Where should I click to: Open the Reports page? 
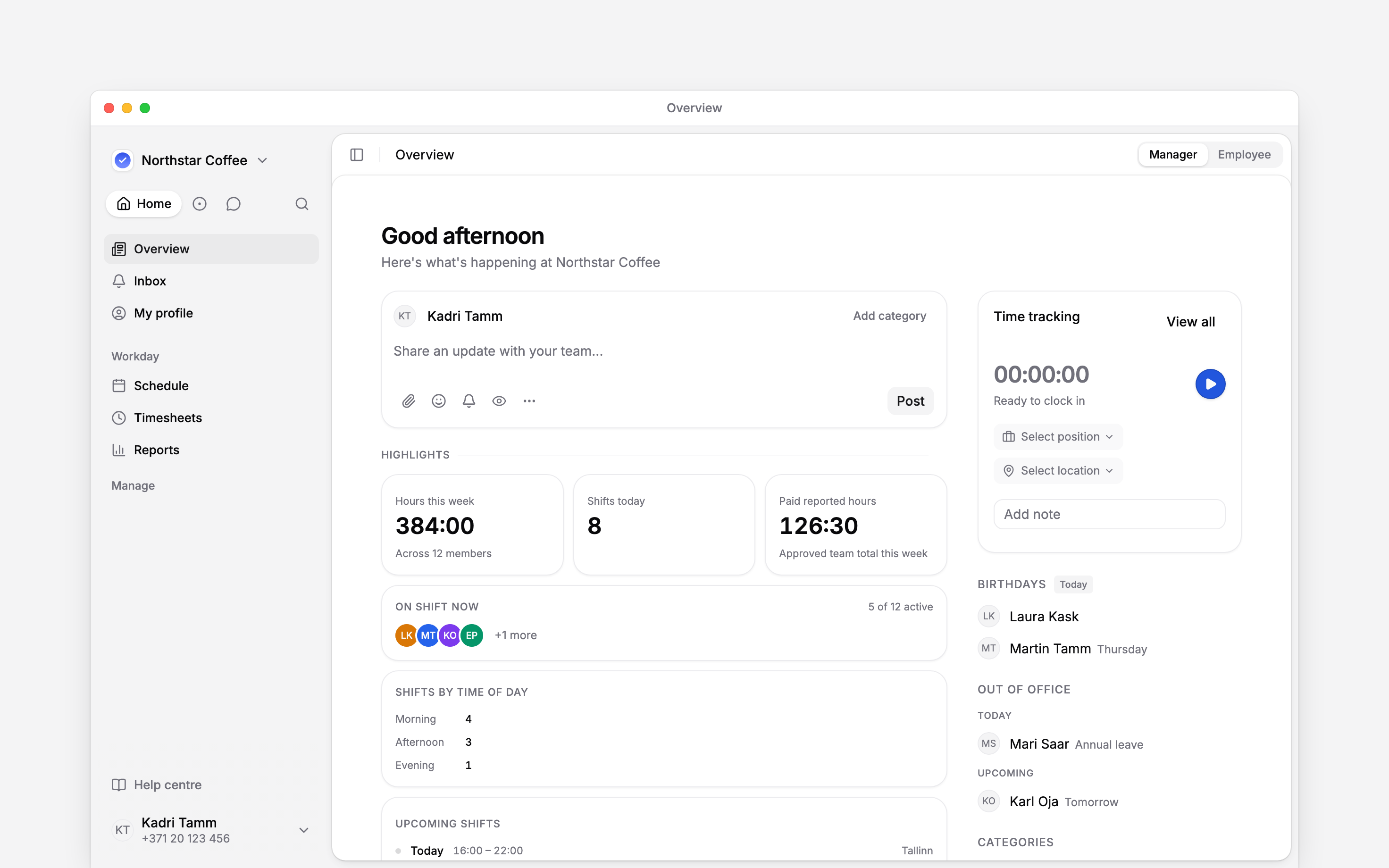click(x=211, y=450)
